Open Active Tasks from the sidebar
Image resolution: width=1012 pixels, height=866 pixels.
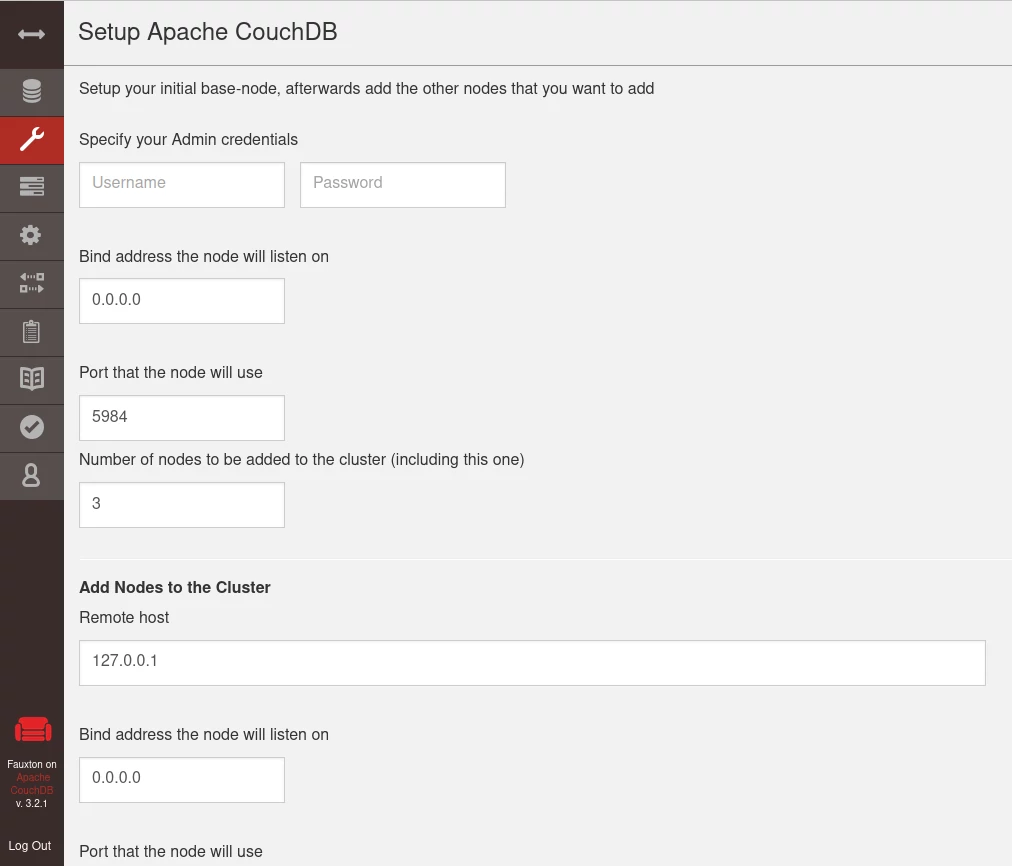click(31, 187)
